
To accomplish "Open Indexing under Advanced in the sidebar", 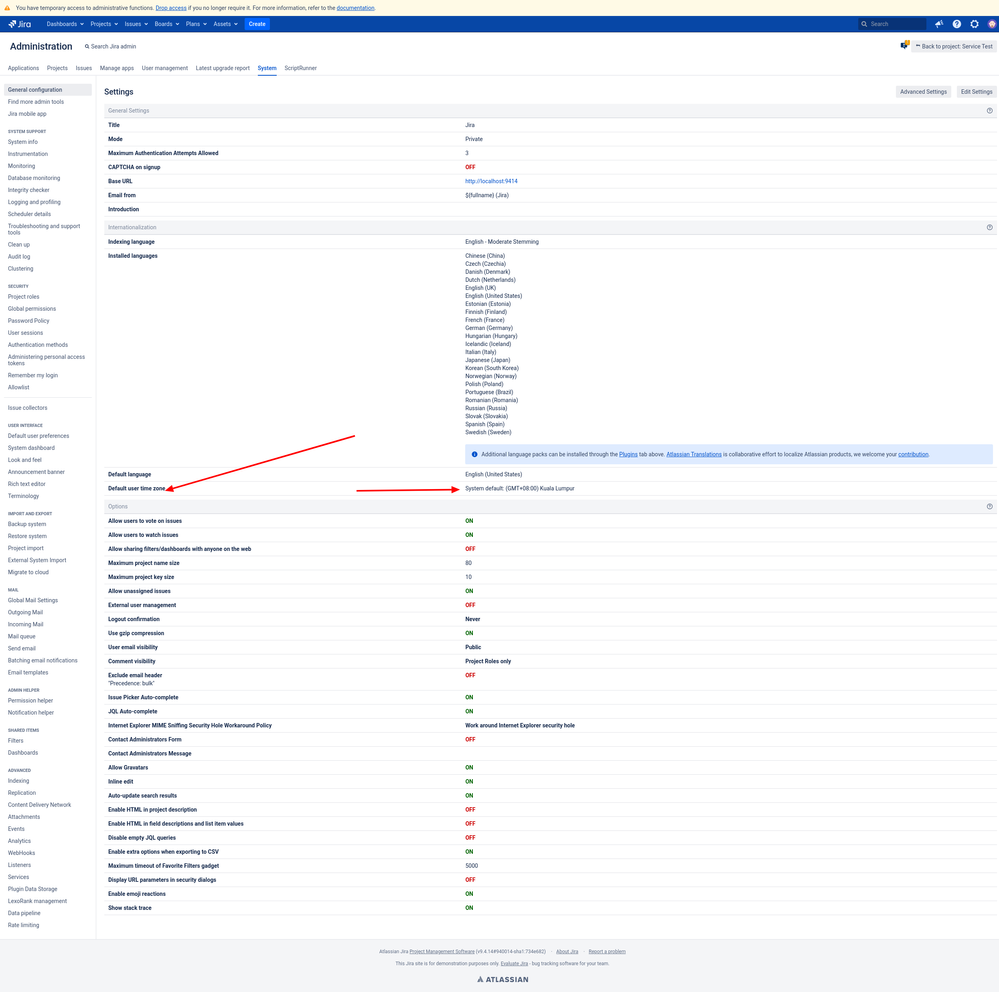I will [18, 781].
